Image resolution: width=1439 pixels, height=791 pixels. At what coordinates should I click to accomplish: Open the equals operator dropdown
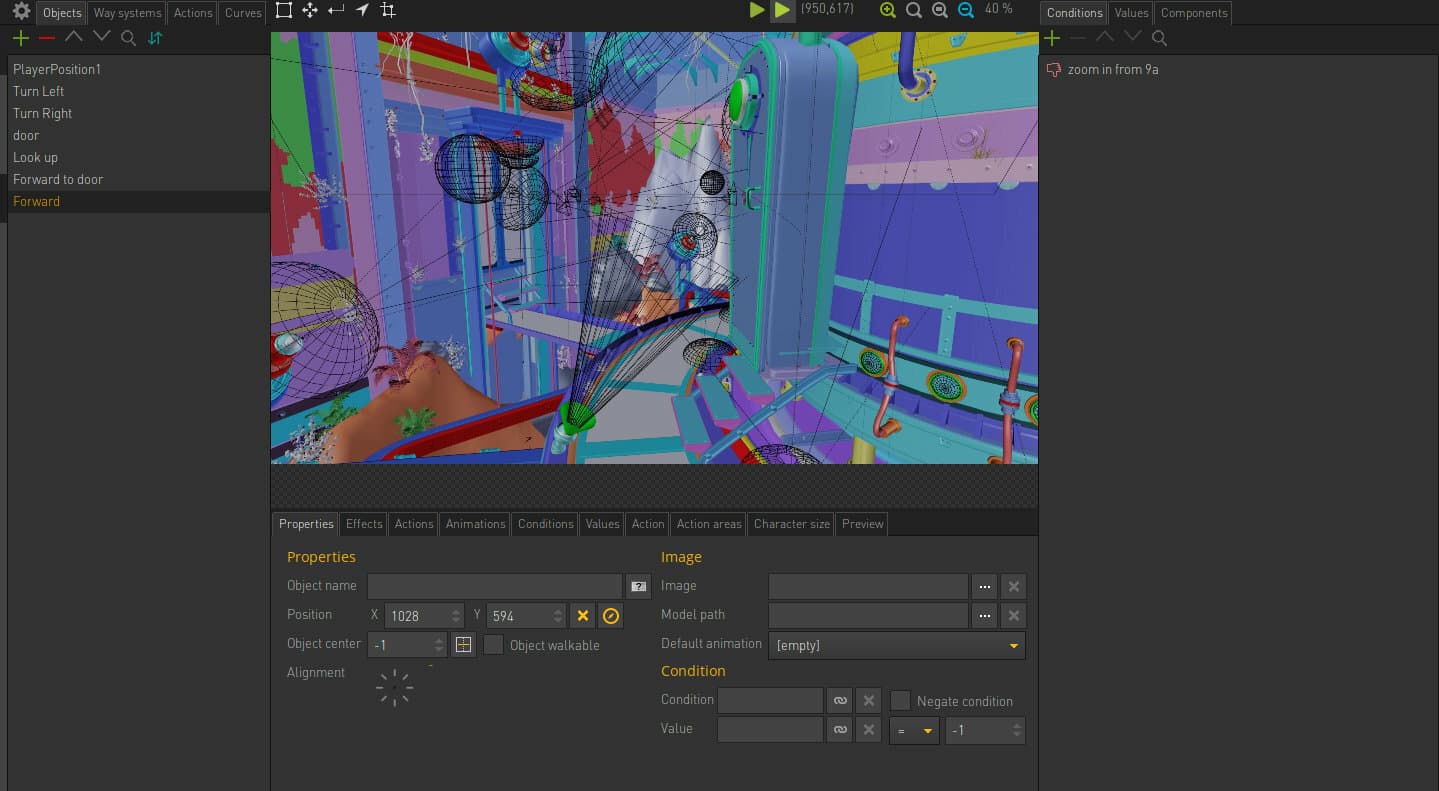pyautogui.click(x=914, y=730)
